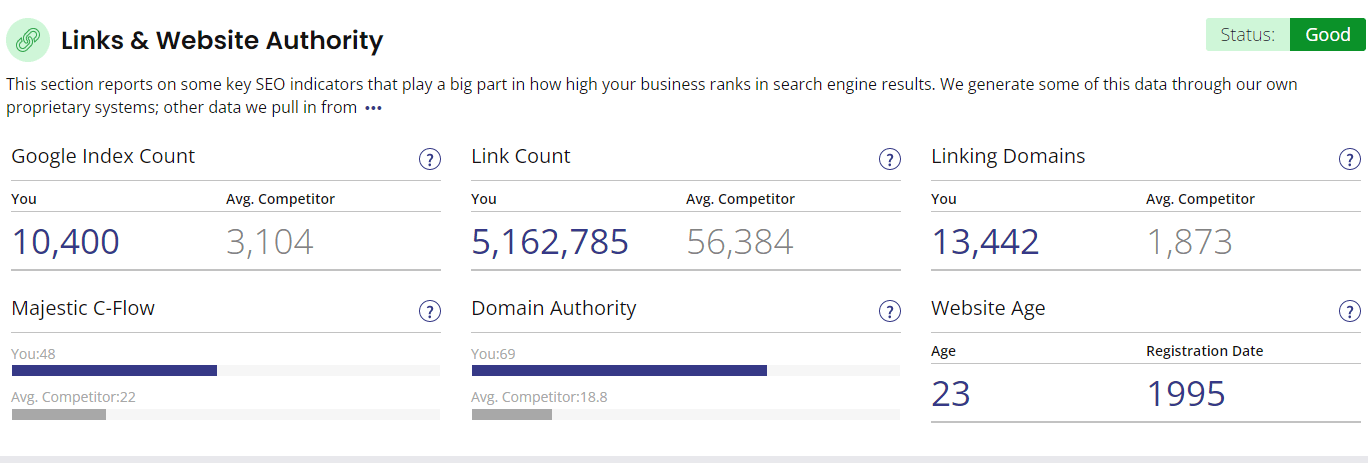
Task: Click your Google Index Count value 10,400
Action: pyautogui.click(x=65, y=242)
